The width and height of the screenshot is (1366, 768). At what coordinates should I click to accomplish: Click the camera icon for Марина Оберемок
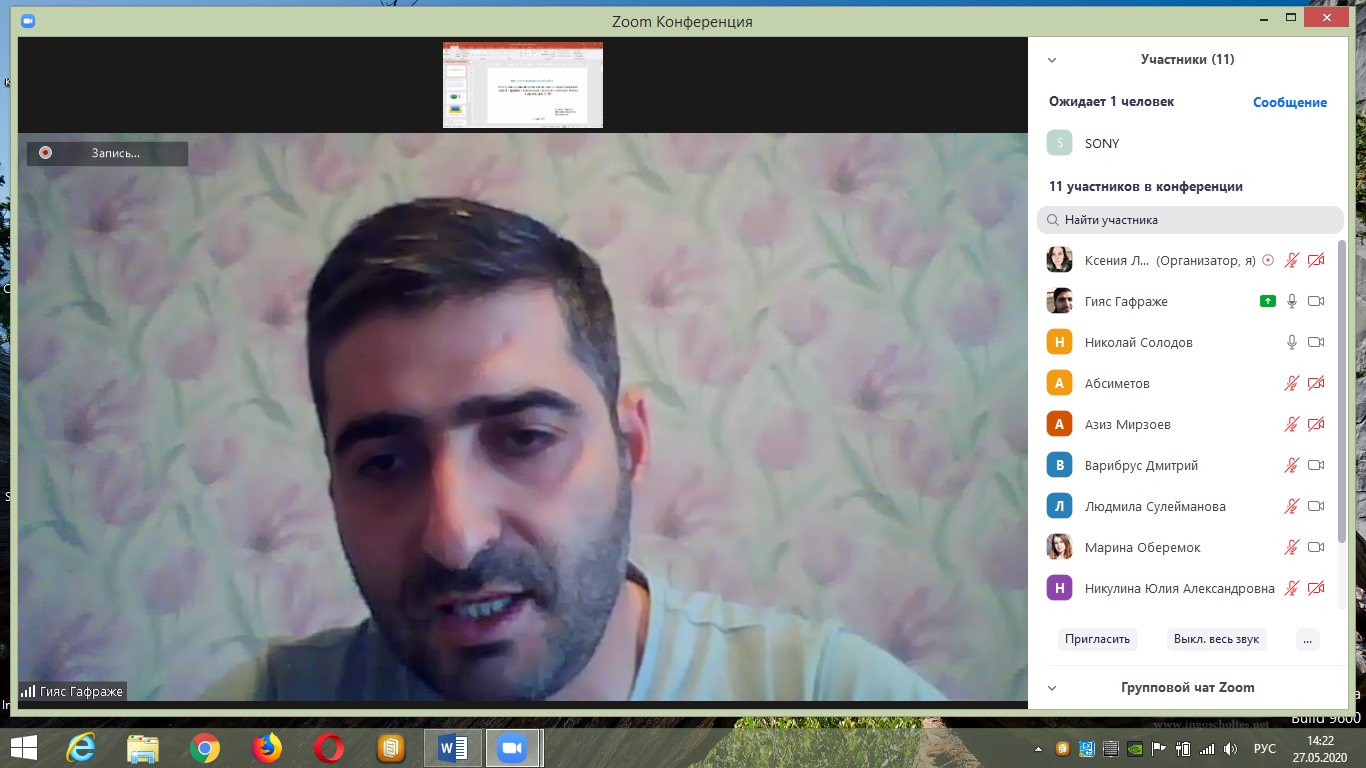[1316, 547]
